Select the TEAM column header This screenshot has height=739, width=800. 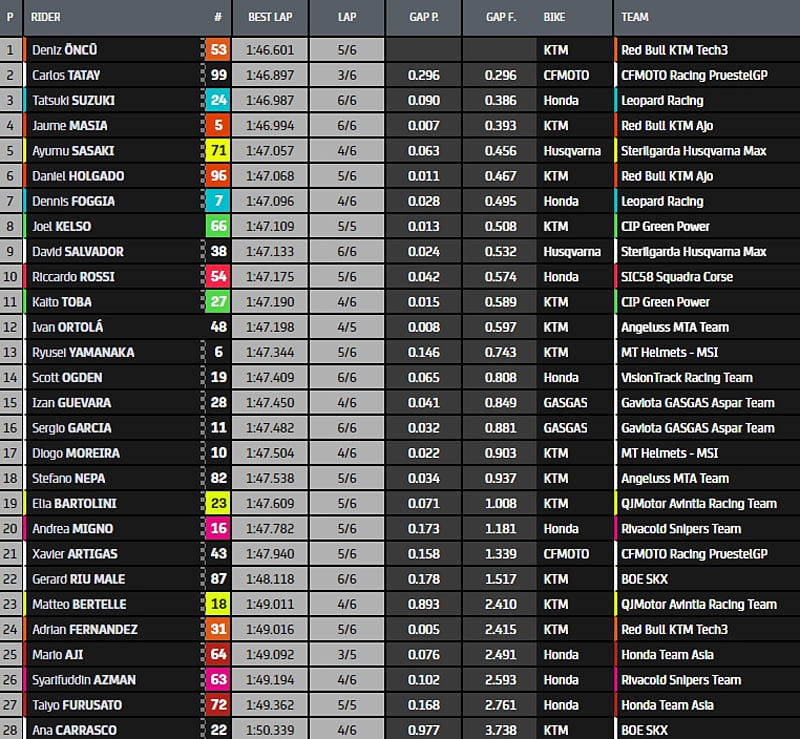pos(635,17)
